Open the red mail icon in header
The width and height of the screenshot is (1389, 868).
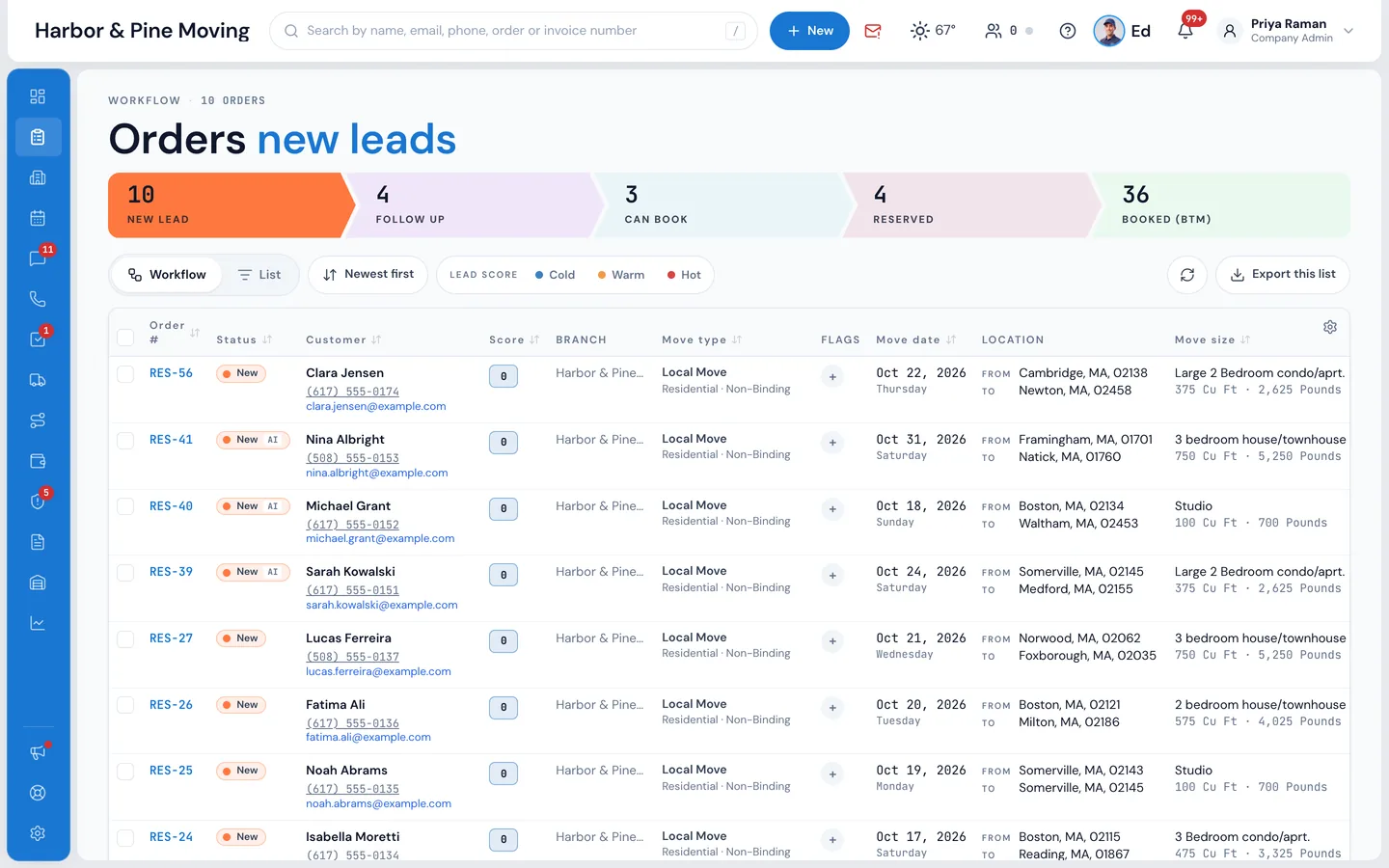tap(873, 31)
